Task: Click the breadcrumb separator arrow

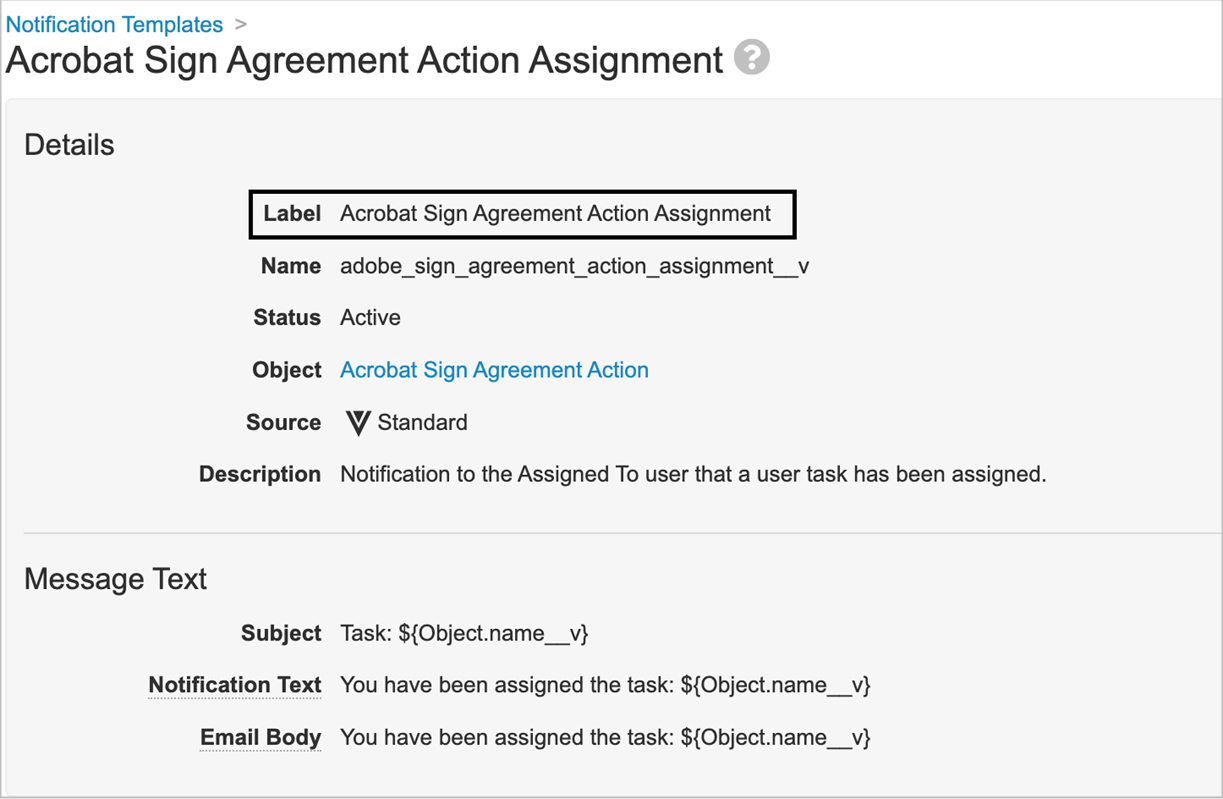Action: (x=241, y=24)
